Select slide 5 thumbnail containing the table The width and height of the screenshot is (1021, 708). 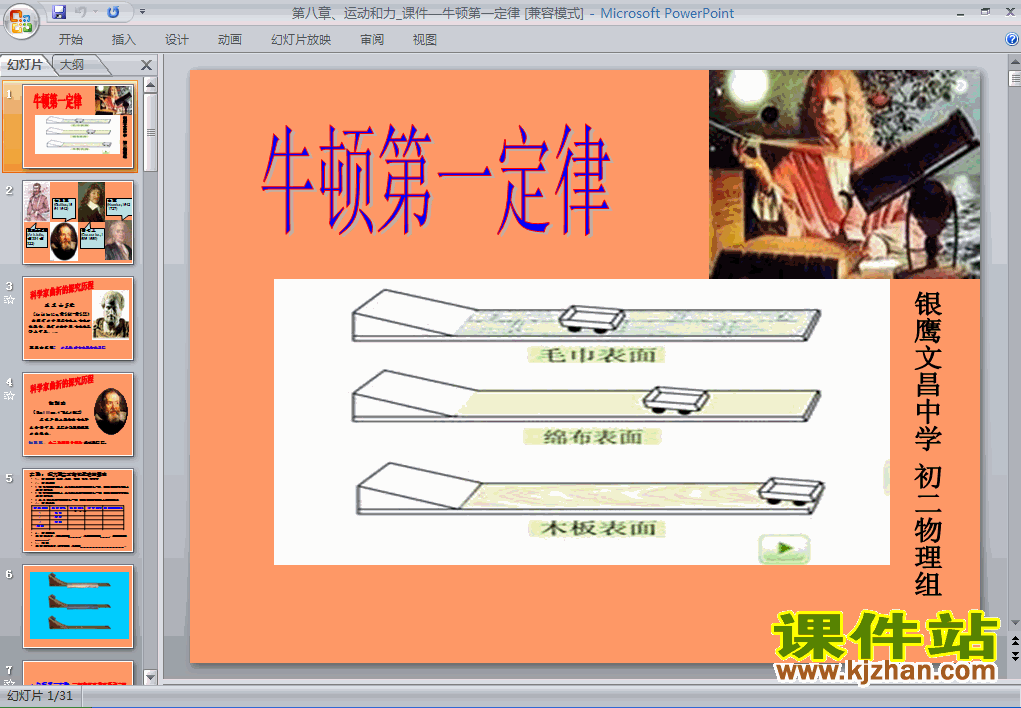coord(78,511)
